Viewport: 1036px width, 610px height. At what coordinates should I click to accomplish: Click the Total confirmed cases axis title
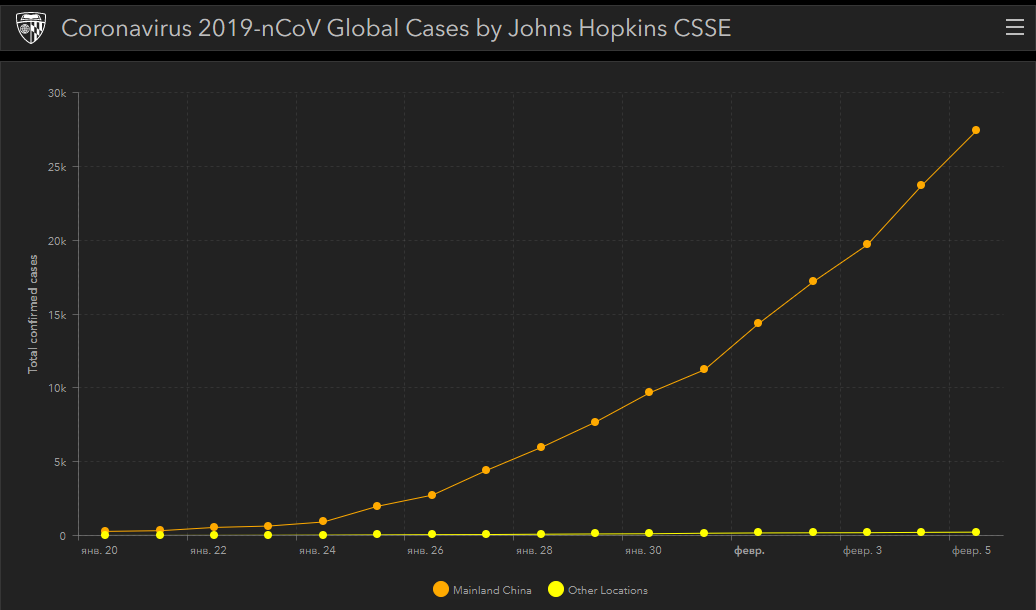click(x=33, y=315)
